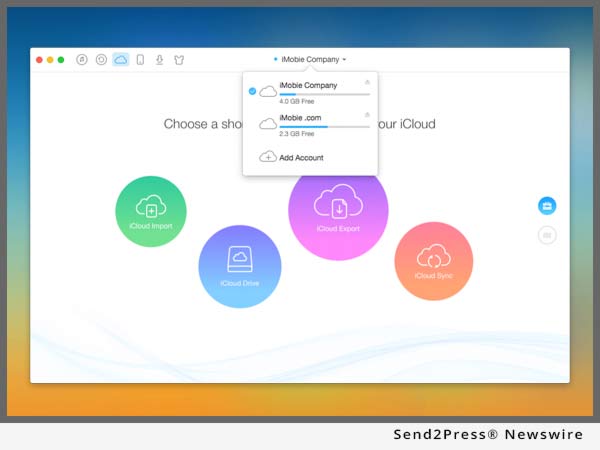Click the "2.3 GB Free" label
The image size is (600, 450).
tap(297, 134)
